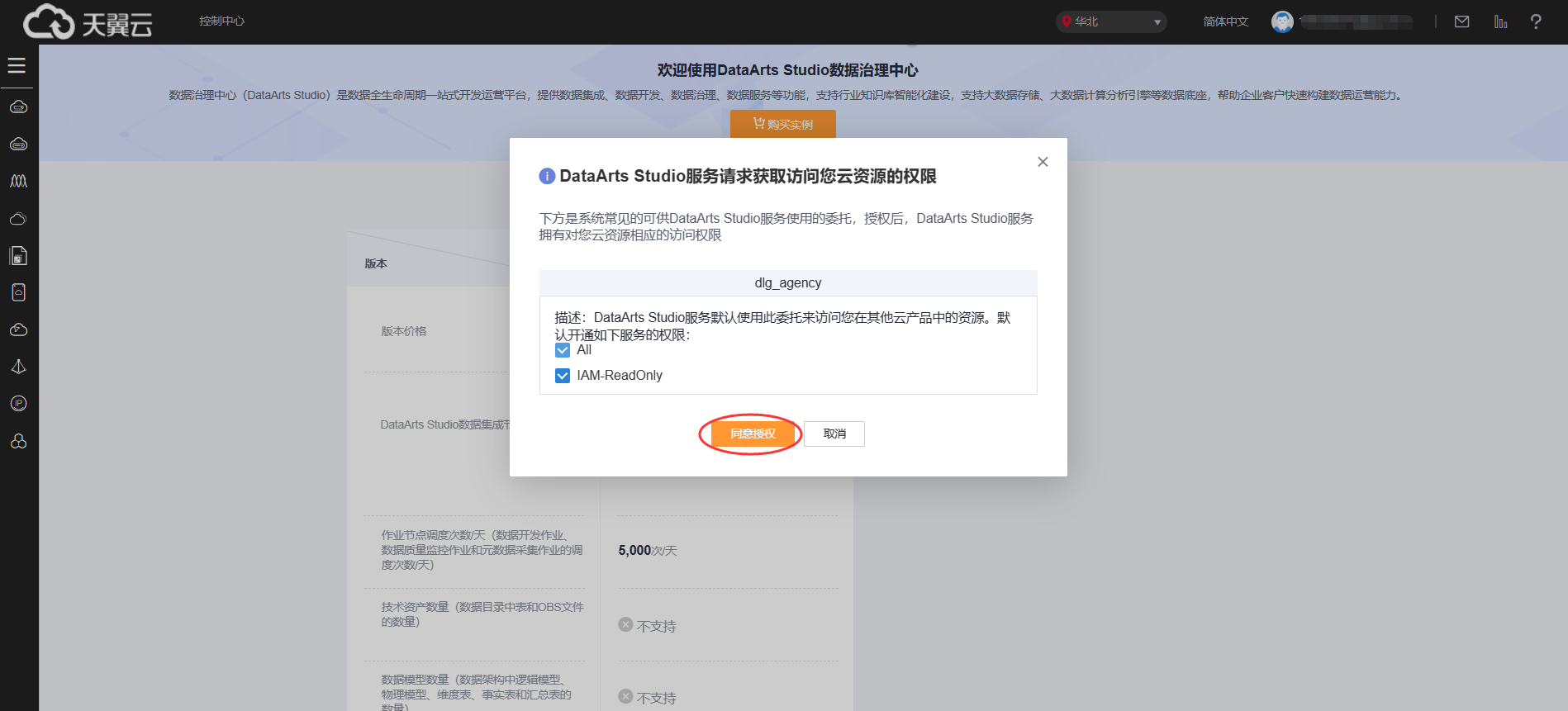Click the blue info icon in dialog title
The height and width of the screenshot is (711, 1568).
(x=547, y=176)
